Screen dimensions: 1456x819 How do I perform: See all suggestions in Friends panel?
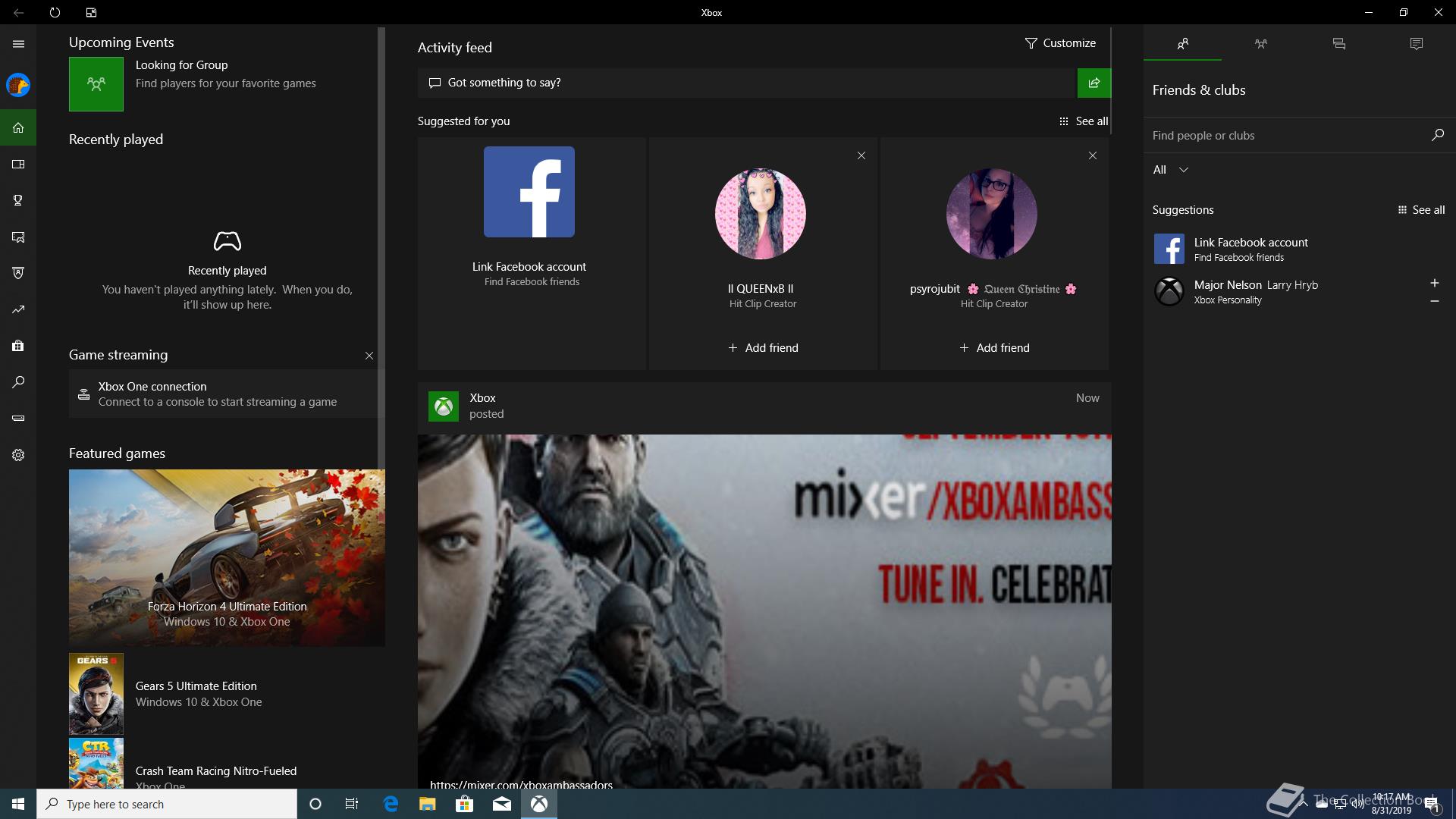1421,210
